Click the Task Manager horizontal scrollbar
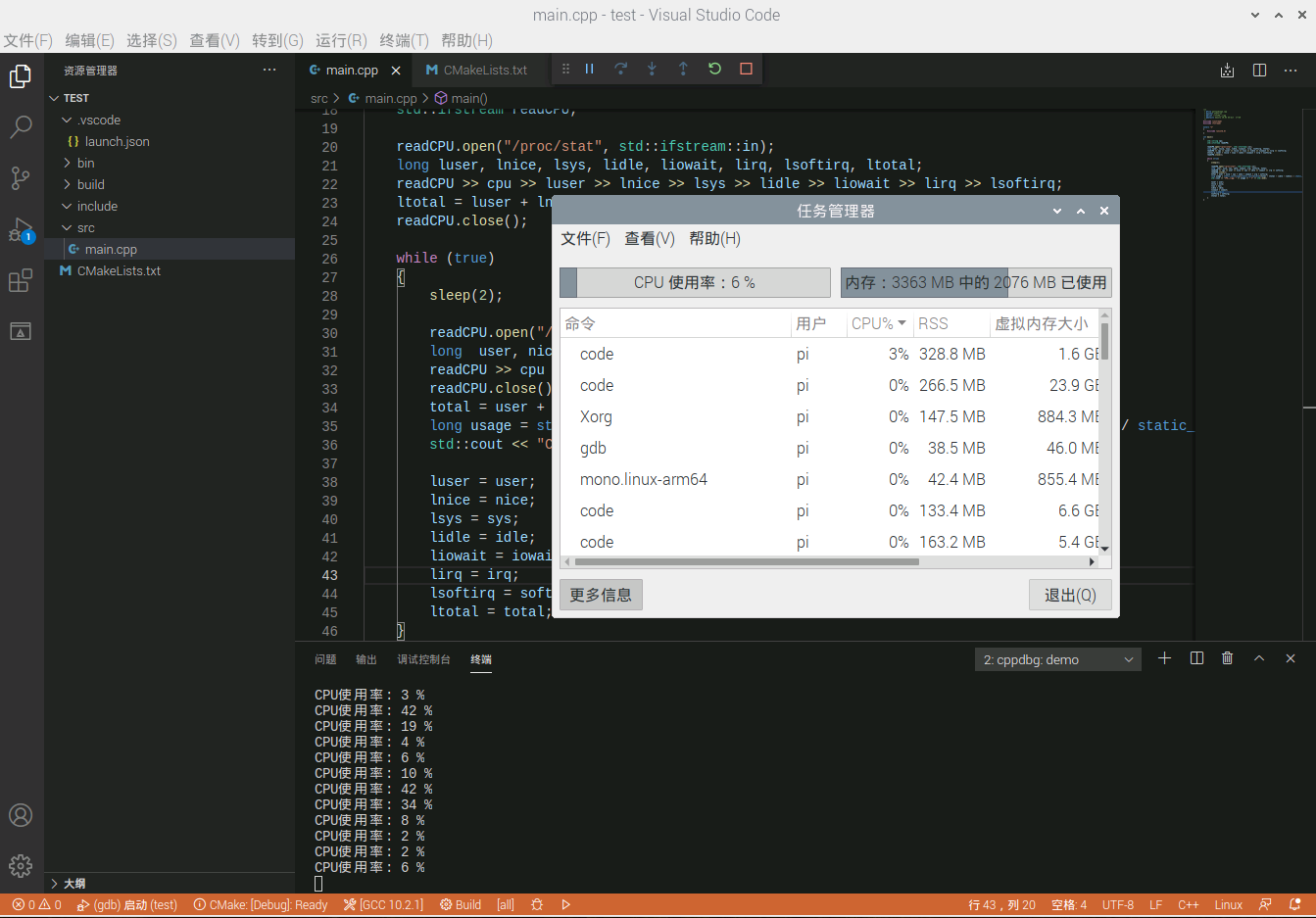 pos(747,561)
